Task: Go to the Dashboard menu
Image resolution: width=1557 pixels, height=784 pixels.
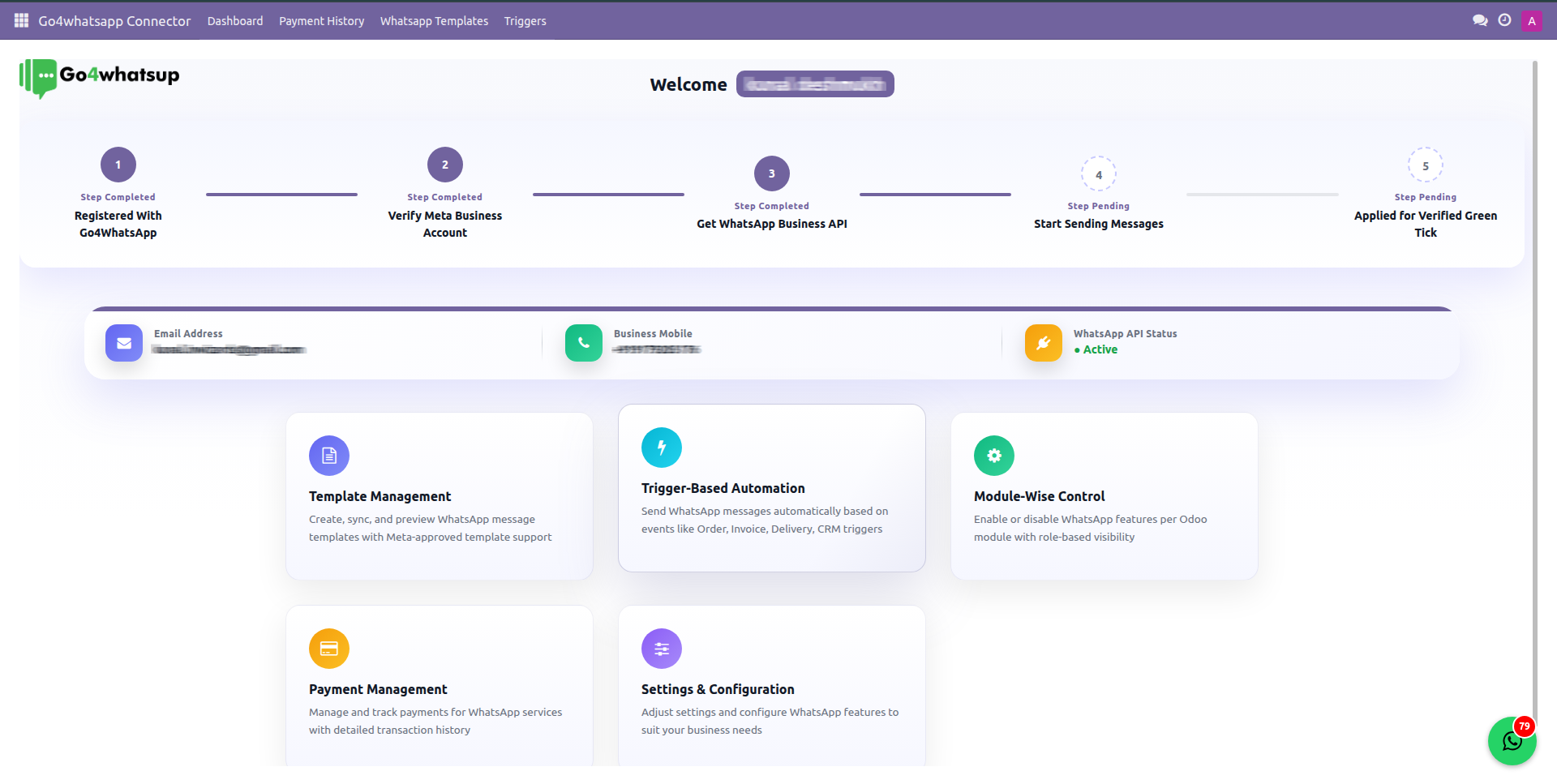Action: click(x=235, y=21)
